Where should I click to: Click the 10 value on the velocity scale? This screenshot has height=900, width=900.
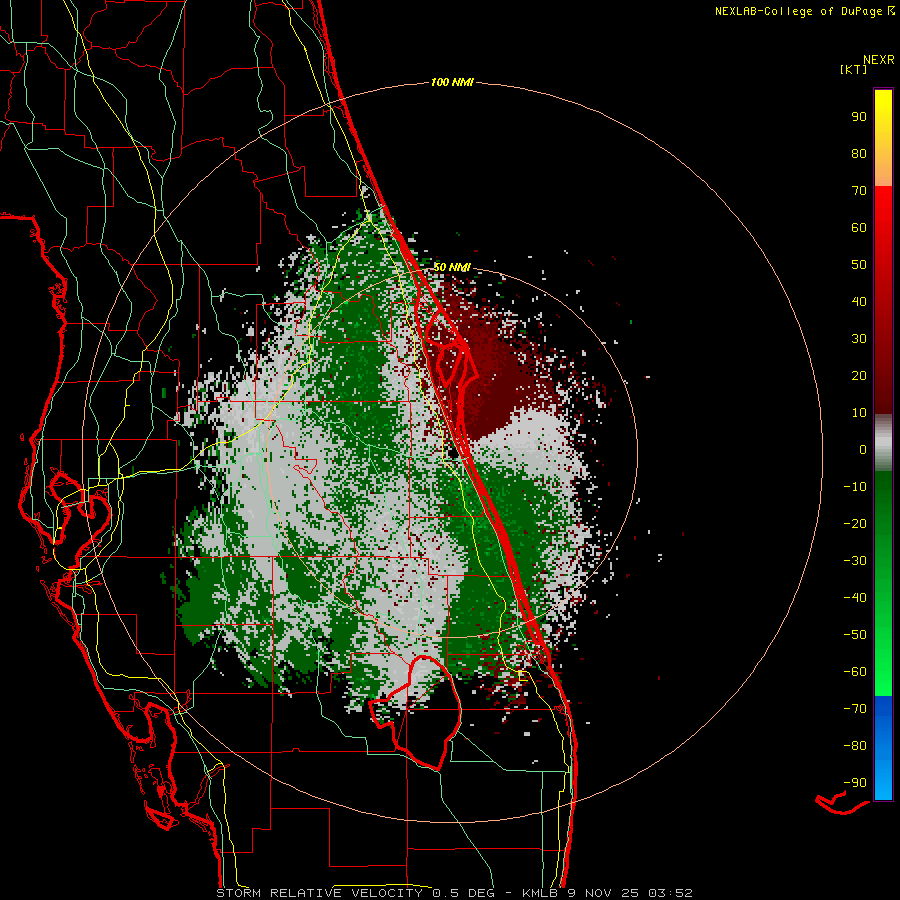click(x=859, y=413)
